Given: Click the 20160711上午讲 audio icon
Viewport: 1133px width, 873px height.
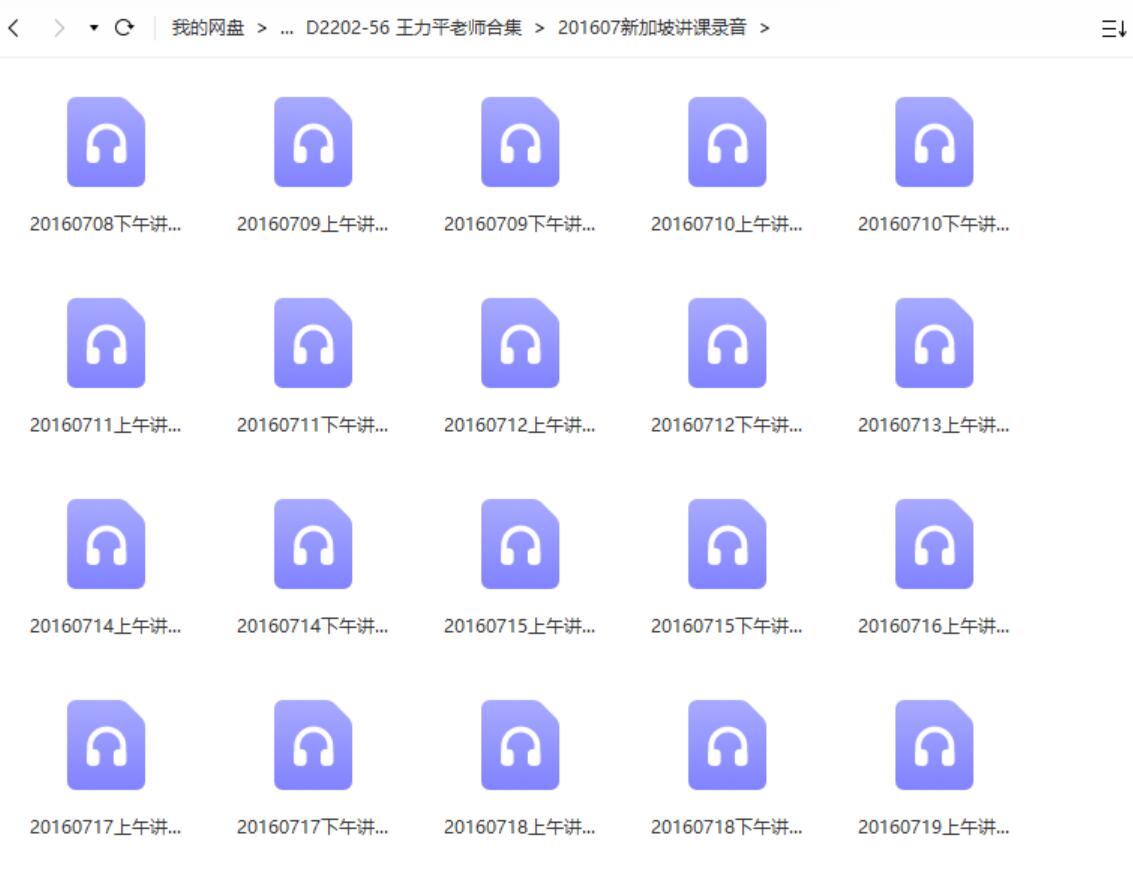Looking at the screenshot, I should click(x=106, y=343).
